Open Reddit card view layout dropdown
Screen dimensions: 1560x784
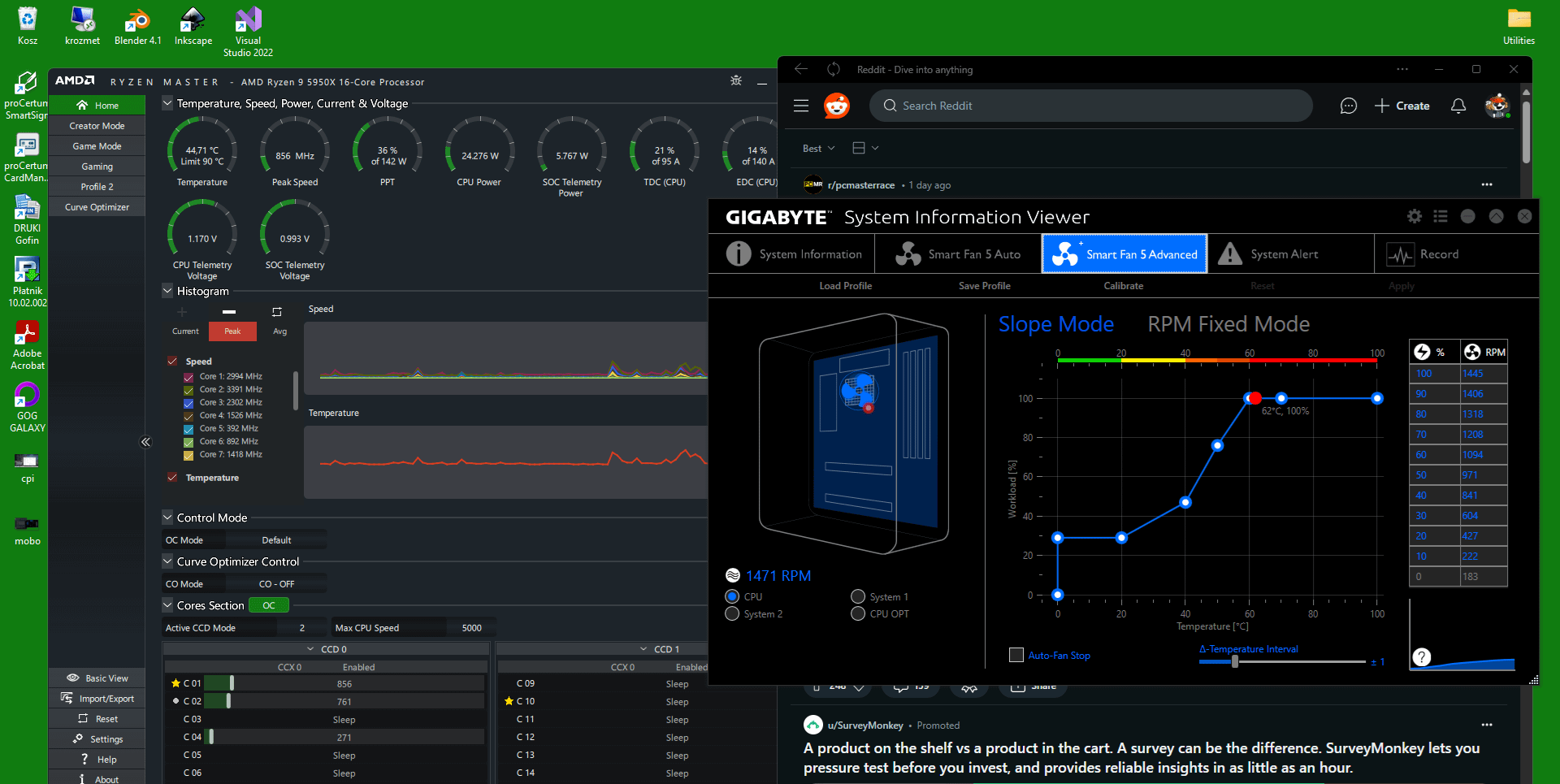point(865,148)
